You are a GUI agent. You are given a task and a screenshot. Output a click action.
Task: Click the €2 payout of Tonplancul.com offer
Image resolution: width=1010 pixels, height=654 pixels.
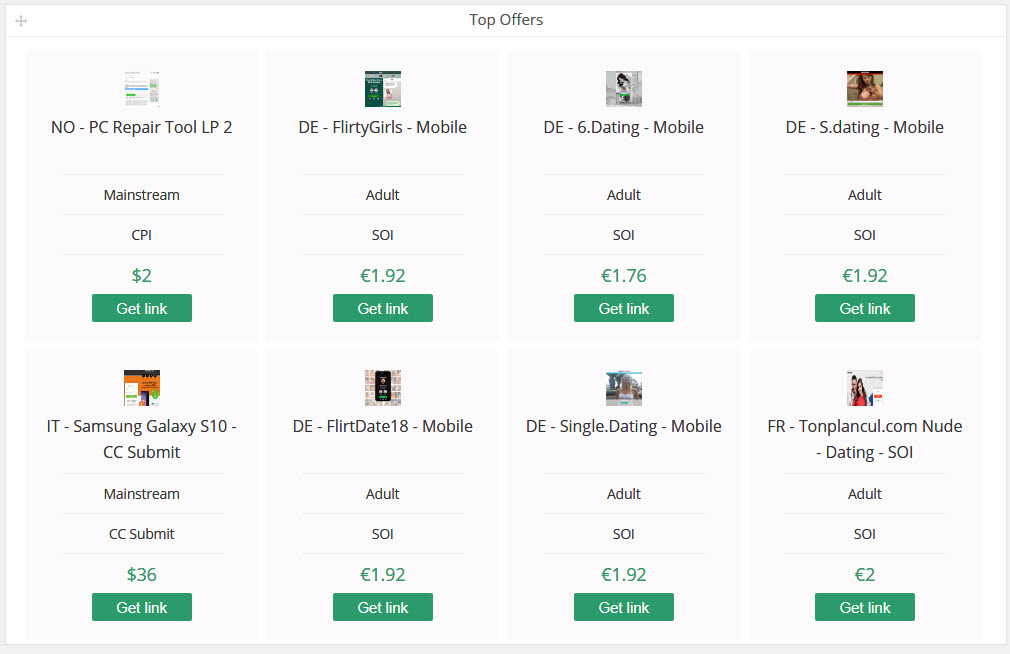click(864, 574)
